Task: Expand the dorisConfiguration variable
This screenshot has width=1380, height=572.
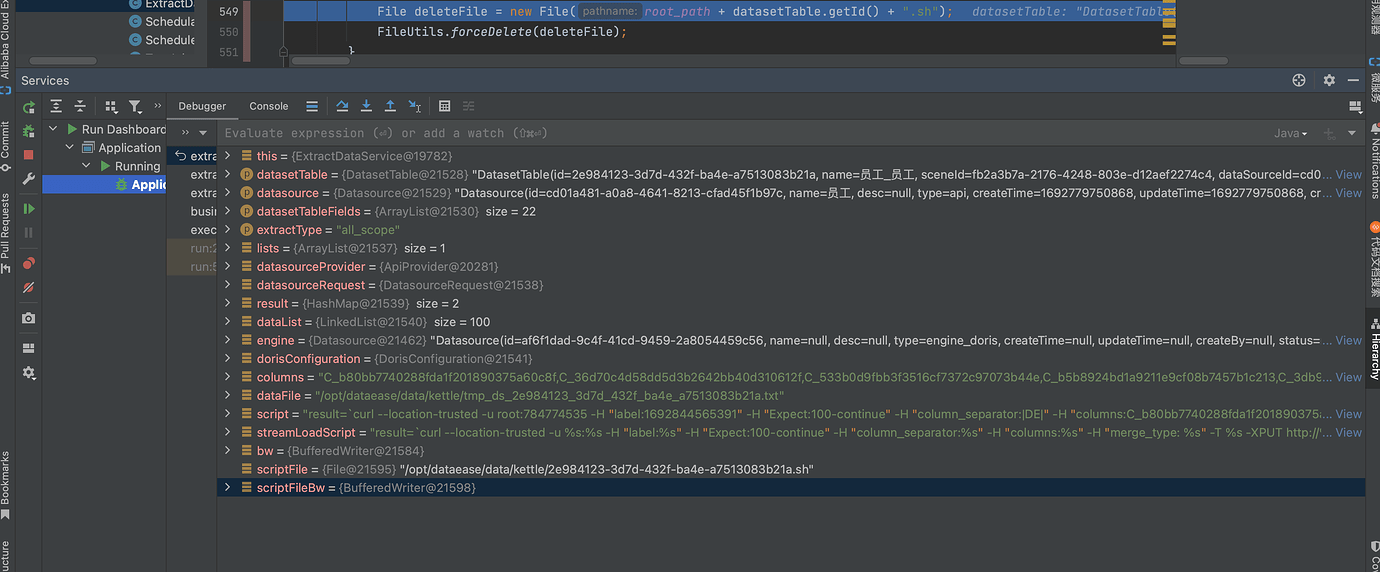Action: (x=228, y=358)
